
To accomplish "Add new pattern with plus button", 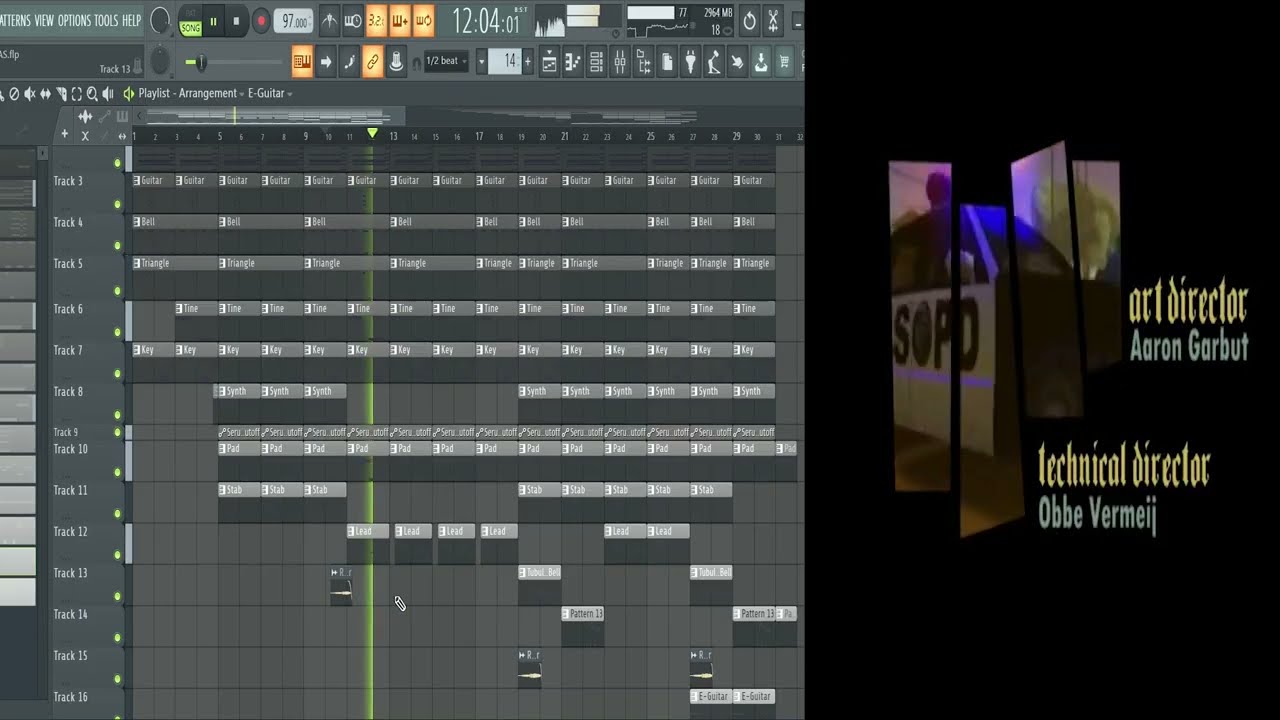I will [x=529, y=61].
